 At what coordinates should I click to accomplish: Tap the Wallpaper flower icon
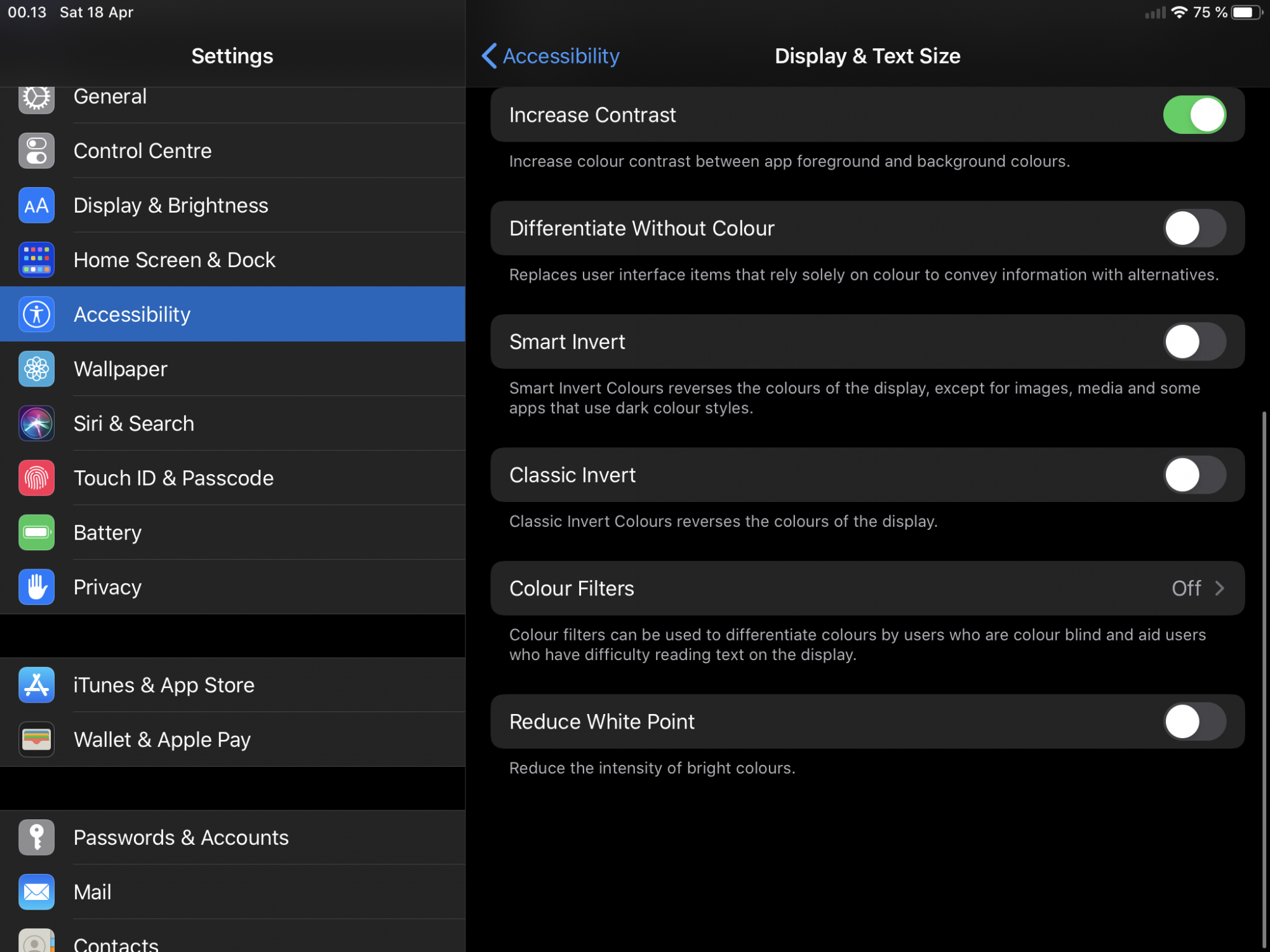pyautogui.click(x=36, y=369)
